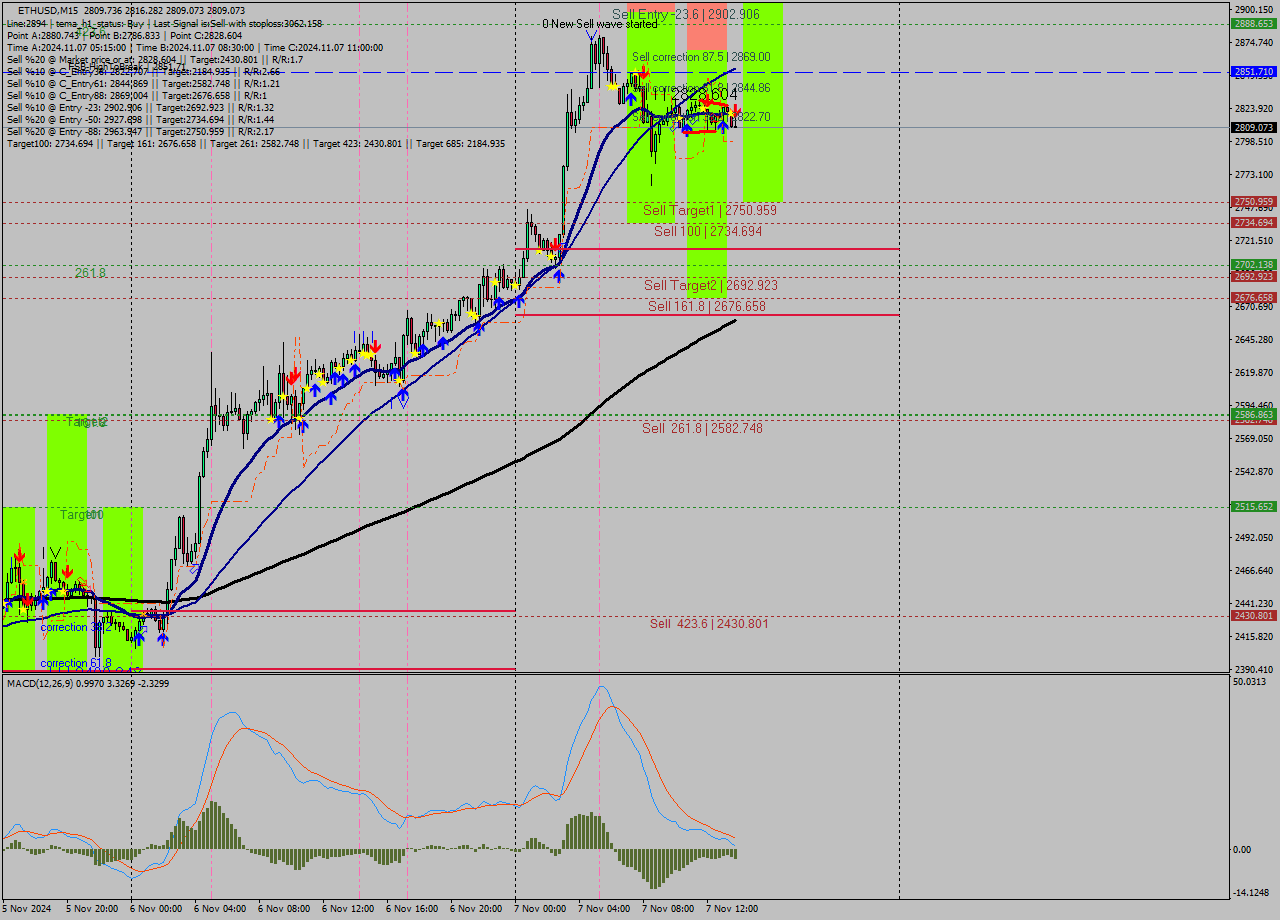Click current price tag 2809.073 on axis
The image size is (1280, 920).
pos(1253,128)
